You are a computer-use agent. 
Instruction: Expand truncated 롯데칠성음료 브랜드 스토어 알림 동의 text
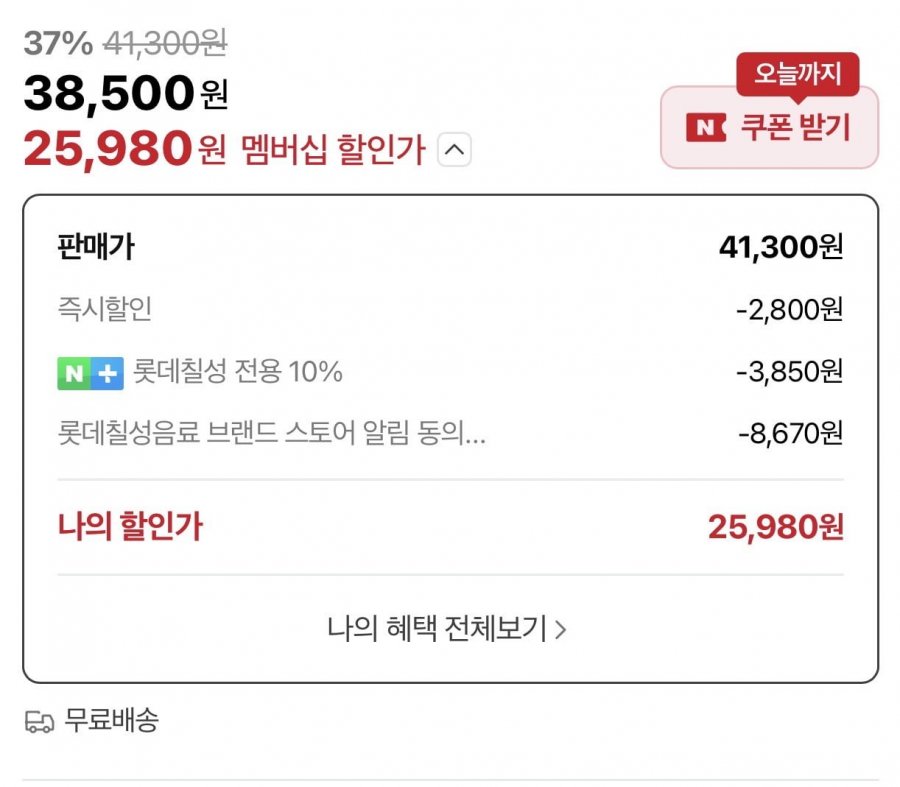point(272,435)
